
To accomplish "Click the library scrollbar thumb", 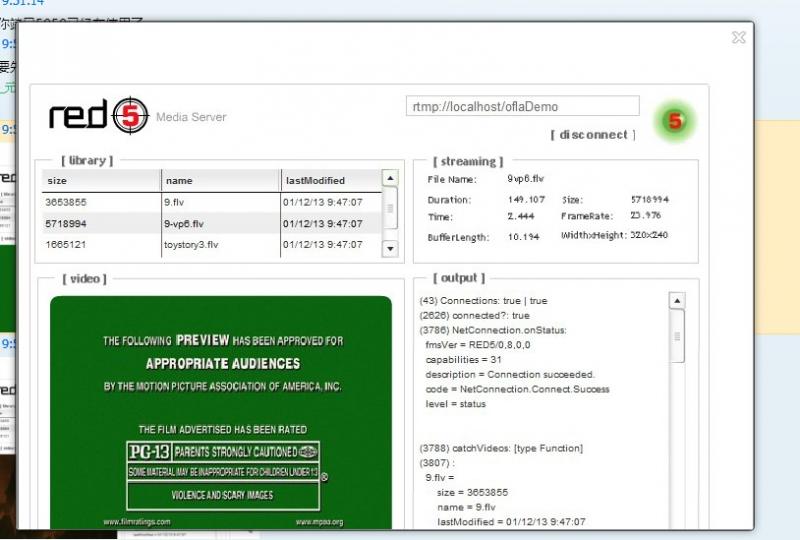I will coord(390,208).
